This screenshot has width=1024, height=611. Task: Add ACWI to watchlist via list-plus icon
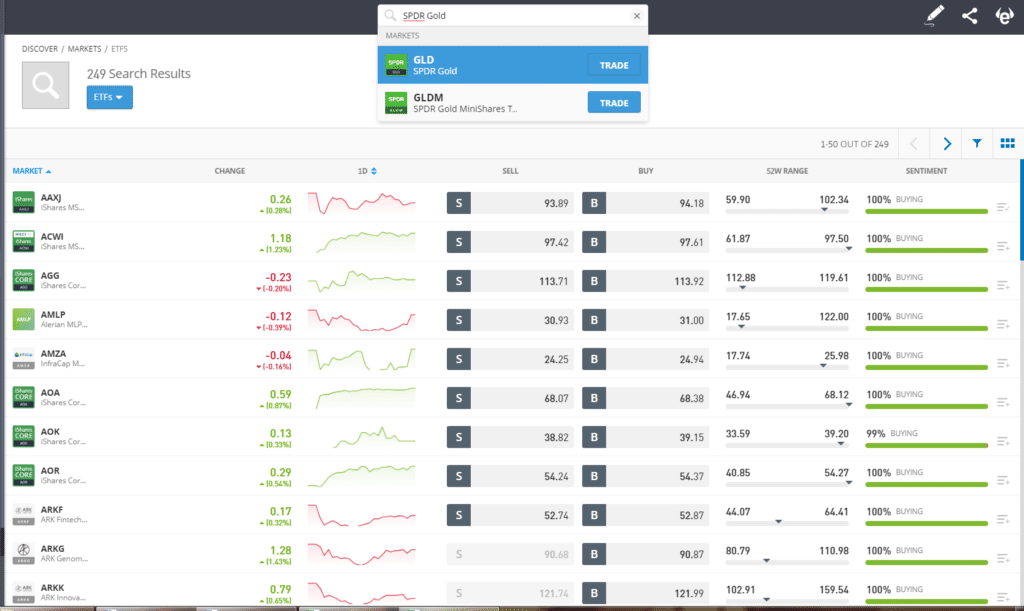tap(1004, 247)
